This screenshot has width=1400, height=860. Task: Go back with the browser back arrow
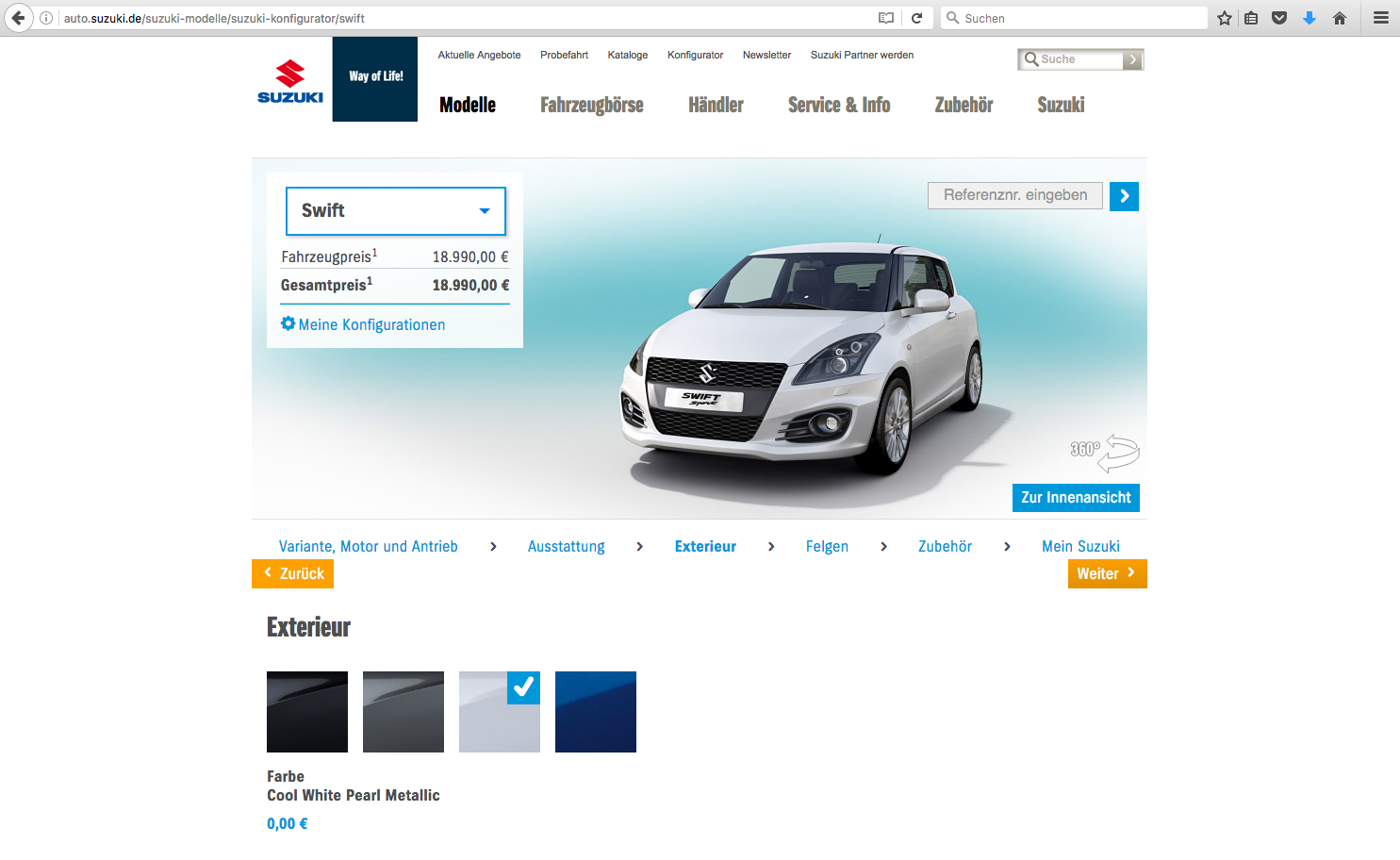[18, 18]
